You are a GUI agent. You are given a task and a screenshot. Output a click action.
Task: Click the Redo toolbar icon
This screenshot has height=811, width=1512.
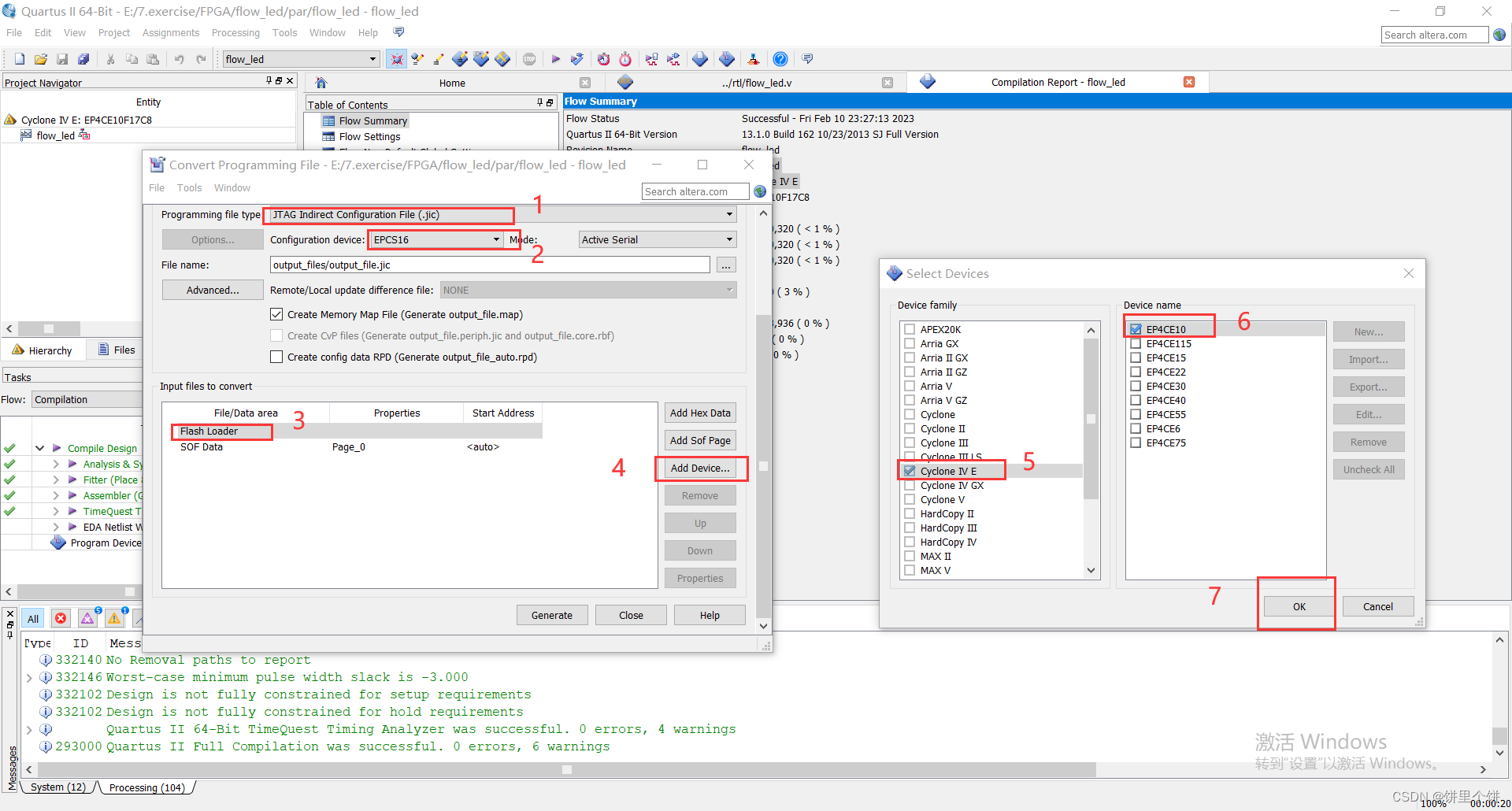pos(202,59)
